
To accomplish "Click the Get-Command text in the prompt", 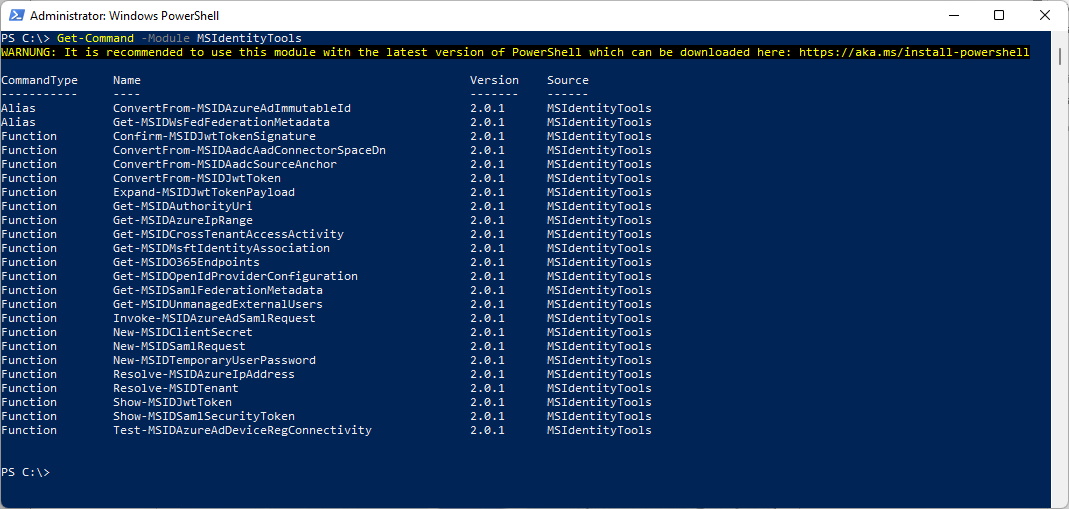I will (95, 38).
